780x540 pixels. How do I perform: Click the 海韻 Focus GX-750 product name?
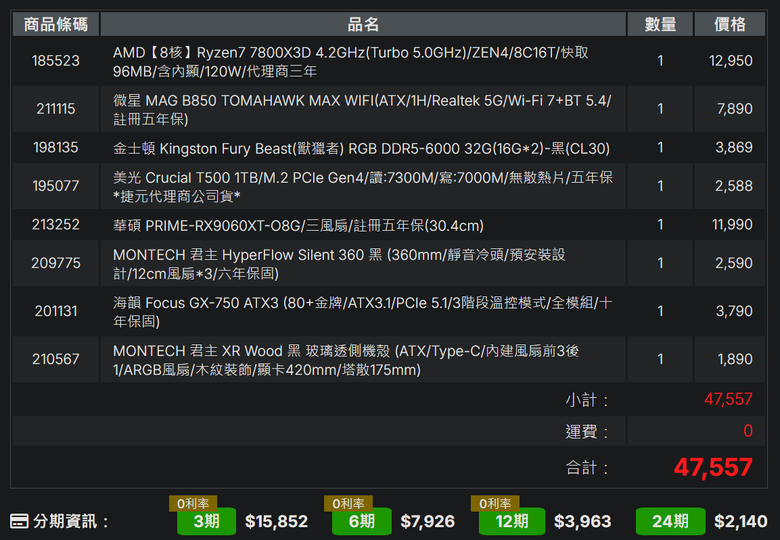point(362,312)
